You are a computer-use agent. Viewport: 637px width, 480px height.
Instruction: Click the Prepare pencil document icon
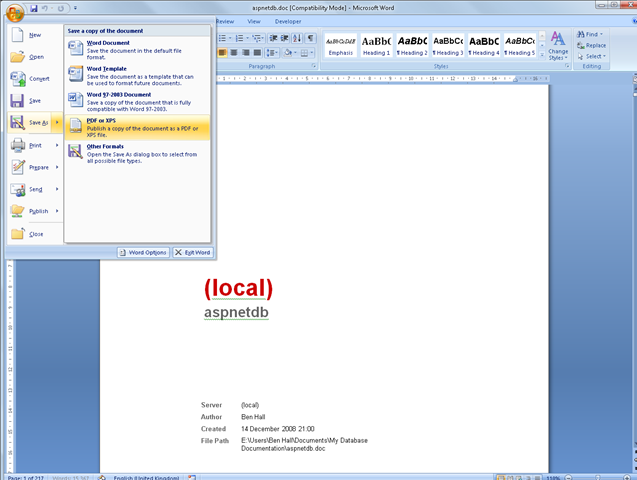tap(17, 167)
